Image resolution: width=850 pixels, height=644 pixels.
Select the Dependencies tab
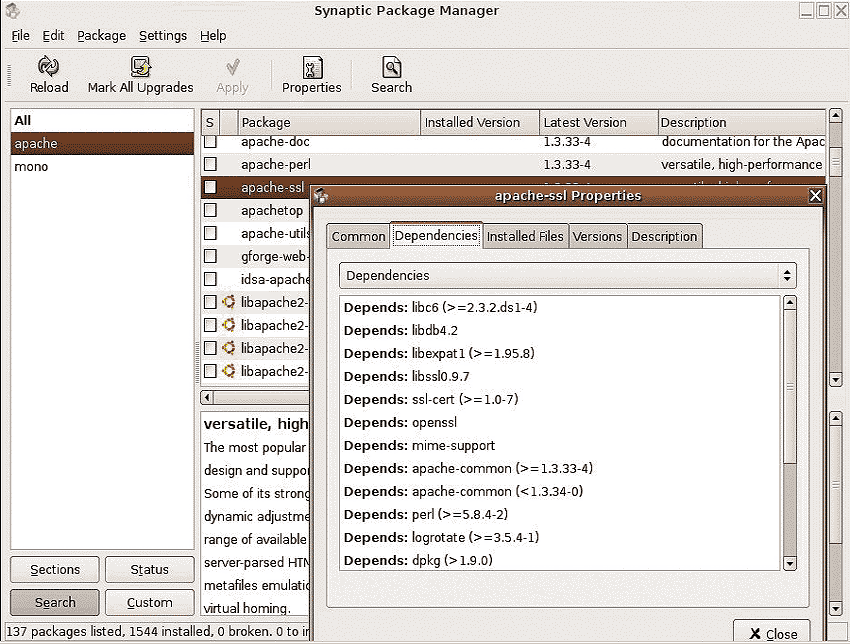coord(436,235)
